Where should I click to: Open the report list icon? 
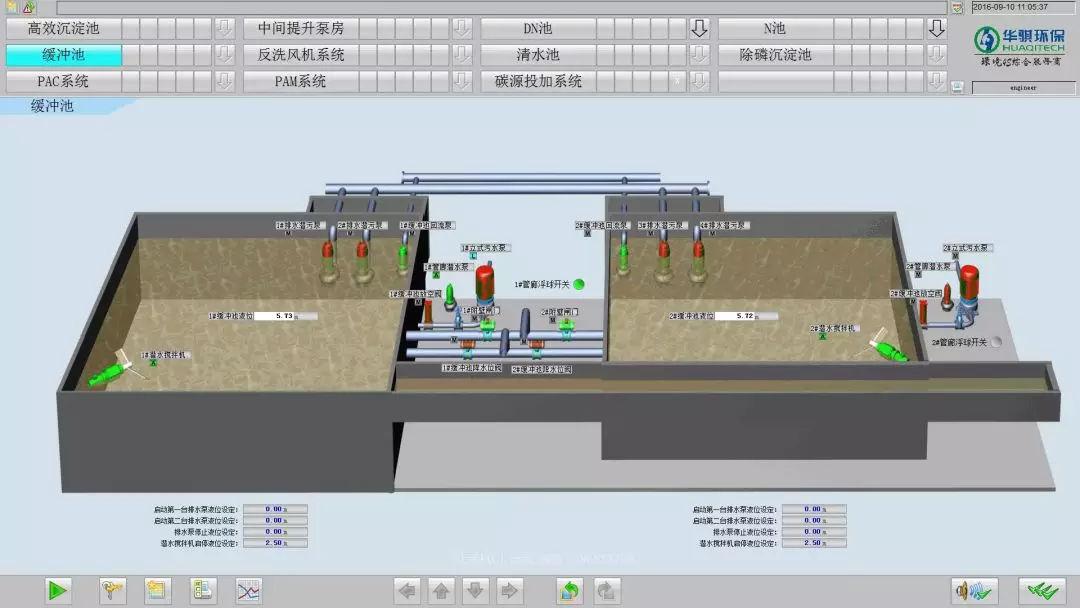(x=202, y=591)
